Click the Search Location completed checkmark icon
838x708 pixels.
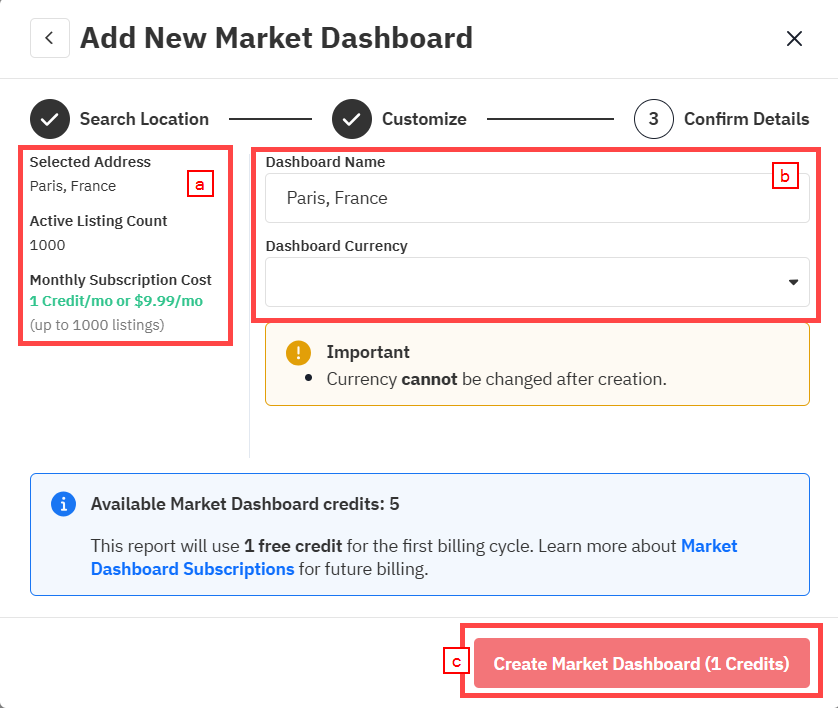(50, 119)
